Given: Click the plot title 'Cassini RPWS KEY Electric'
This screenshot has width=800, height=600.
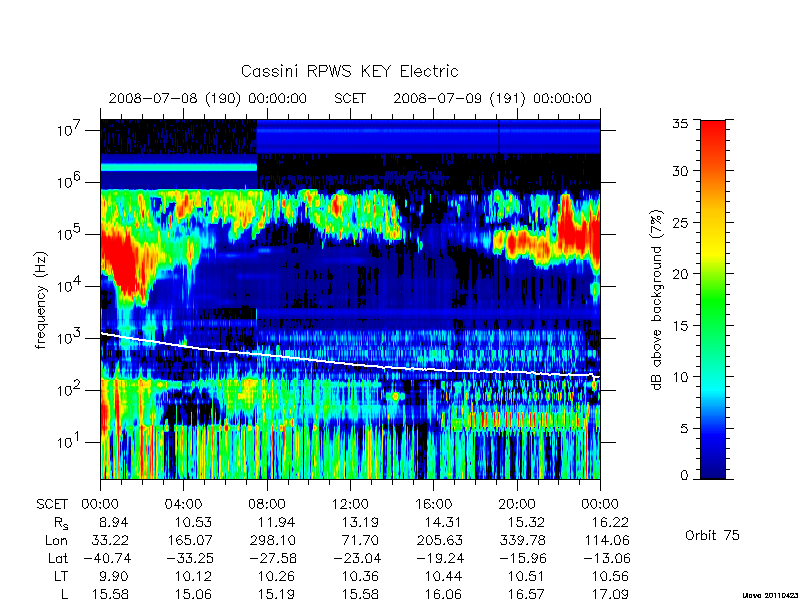Looking at the screenshot, I should pyautogui.click(x=349, y=71).
